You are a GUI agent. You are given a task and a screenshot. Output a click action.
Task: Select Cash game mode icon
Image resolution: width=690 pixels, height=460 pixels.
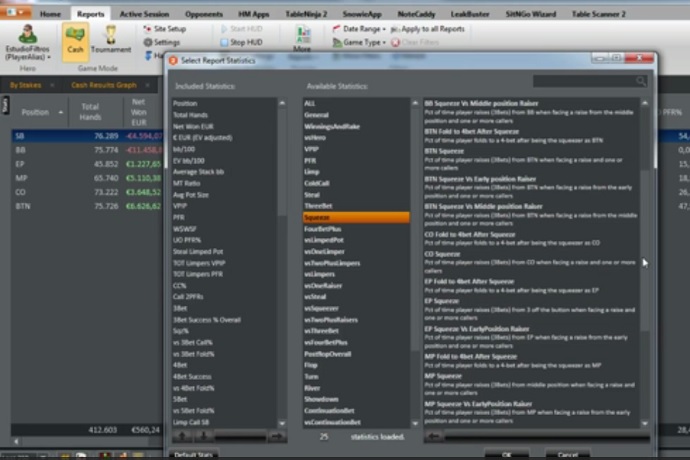[x=75, y=41]
